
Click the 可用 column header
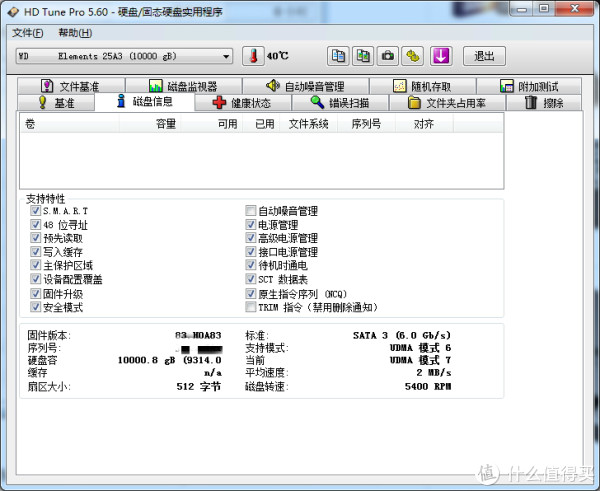(x=212, y=124)
